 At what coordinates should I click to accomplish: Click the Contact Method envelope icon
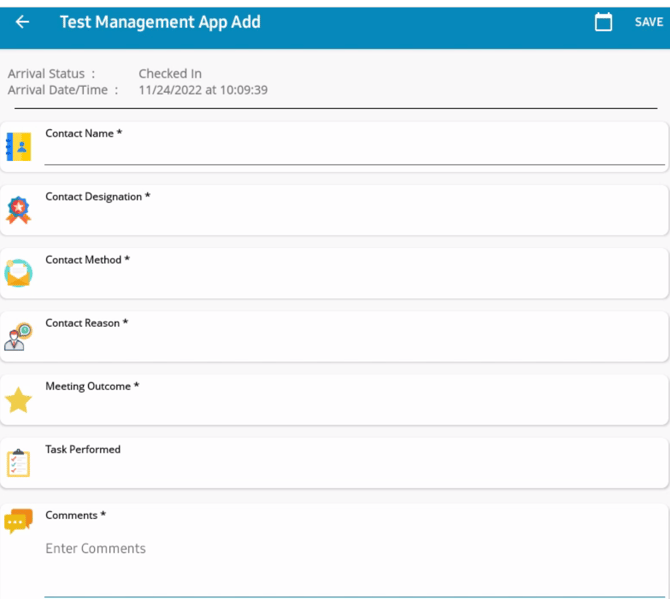click(x=18, y=273)
